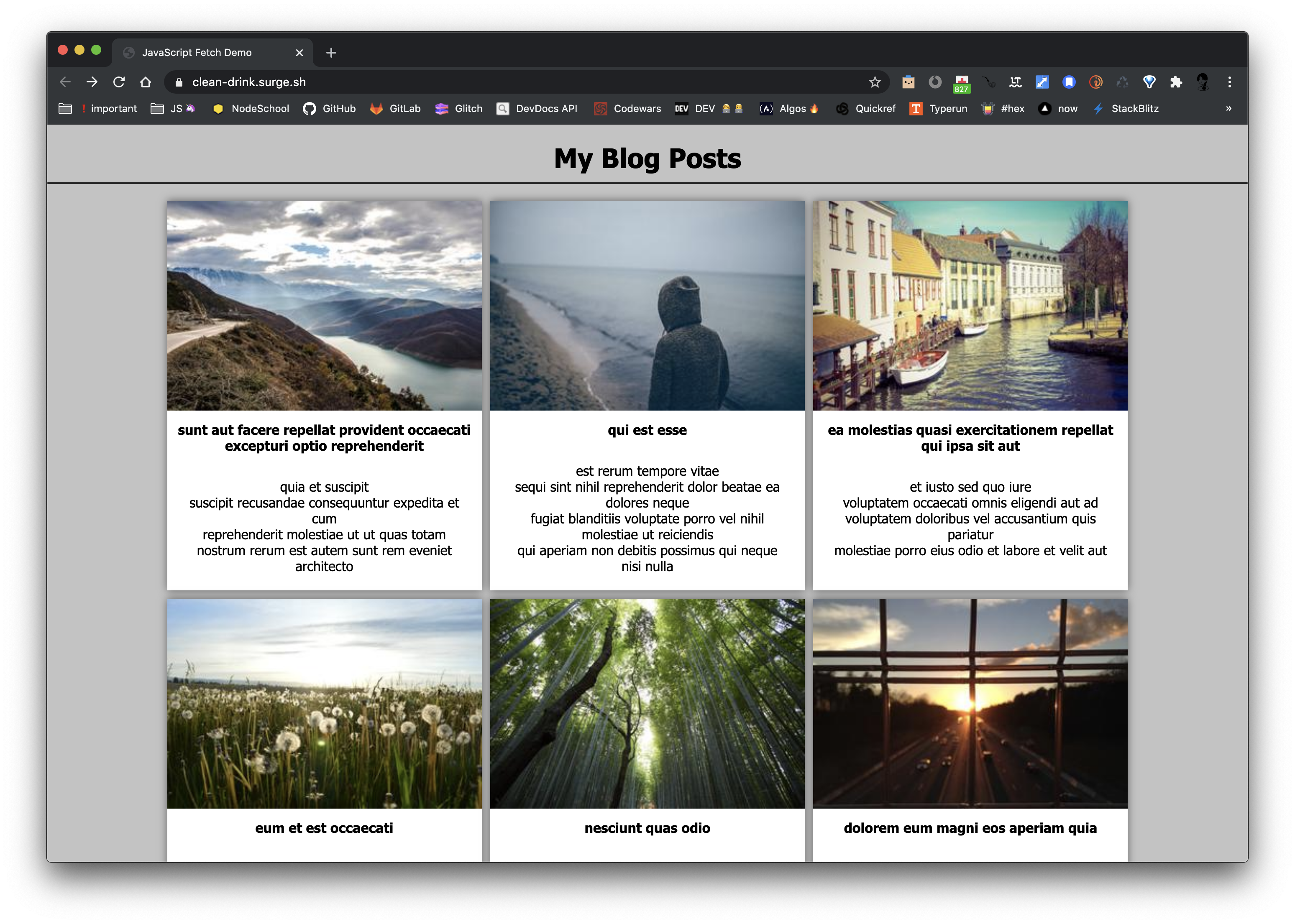The height and width of the screenshot is (924, 1295).
Task: Open the blue bookmark extension
Action: coord(1068,82)
